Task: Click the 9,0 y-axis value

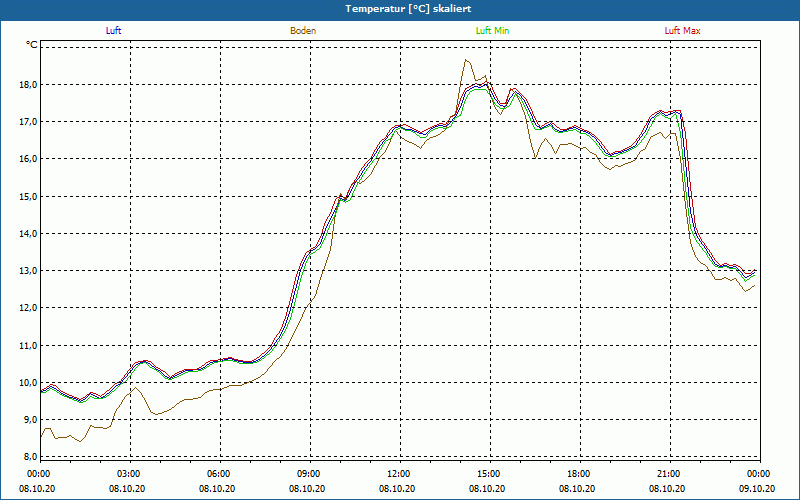Action: pos(31,420)
